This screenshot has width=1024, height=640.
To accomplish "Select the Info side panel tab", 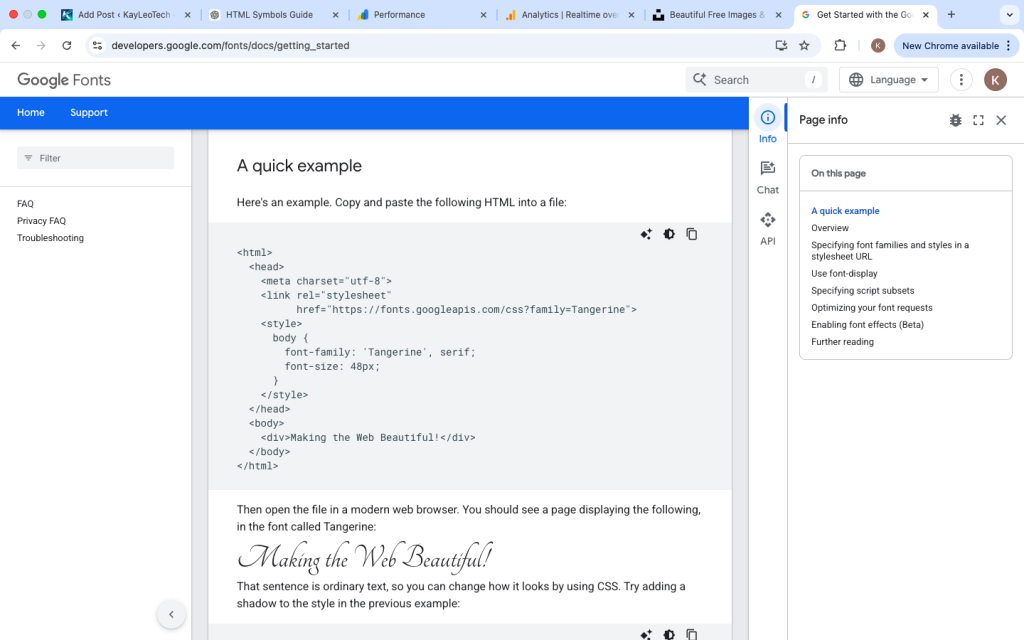I will 767,125.
